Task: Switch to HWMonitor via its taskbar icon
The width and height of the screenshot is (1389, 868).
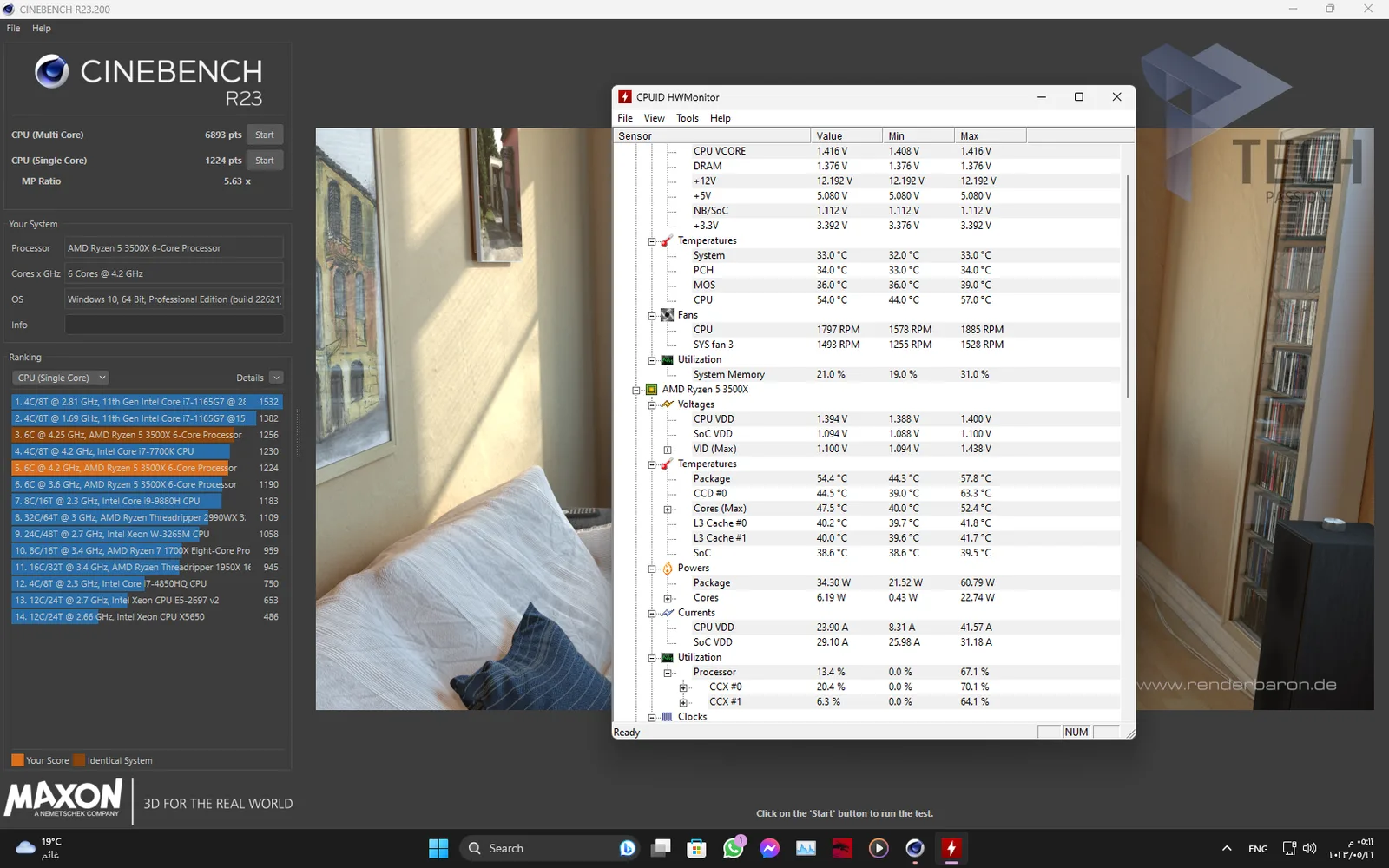Action: 951,848
